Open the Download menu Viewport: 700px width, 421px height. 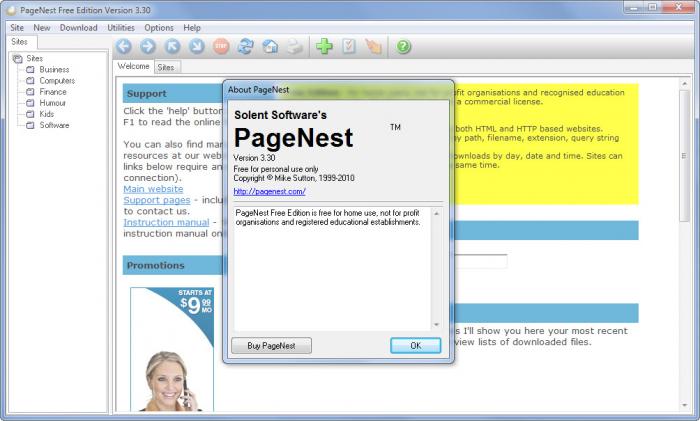point(79,28)
